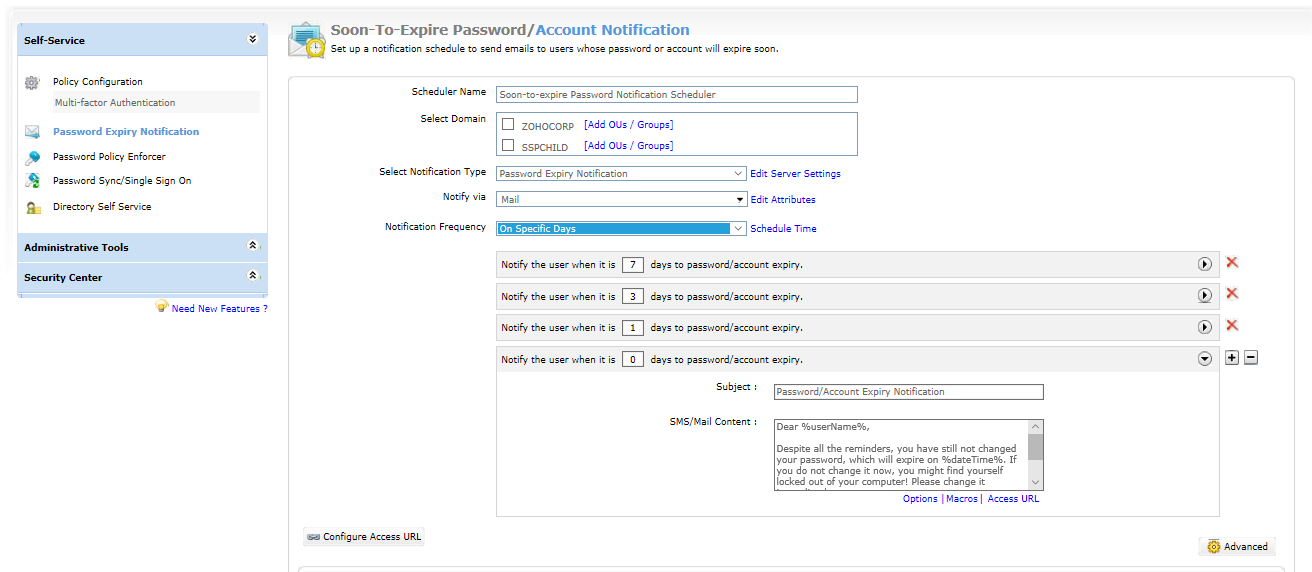
Task: Go to Password Sync/Single Sign On
Action: [x=122, y=181]
